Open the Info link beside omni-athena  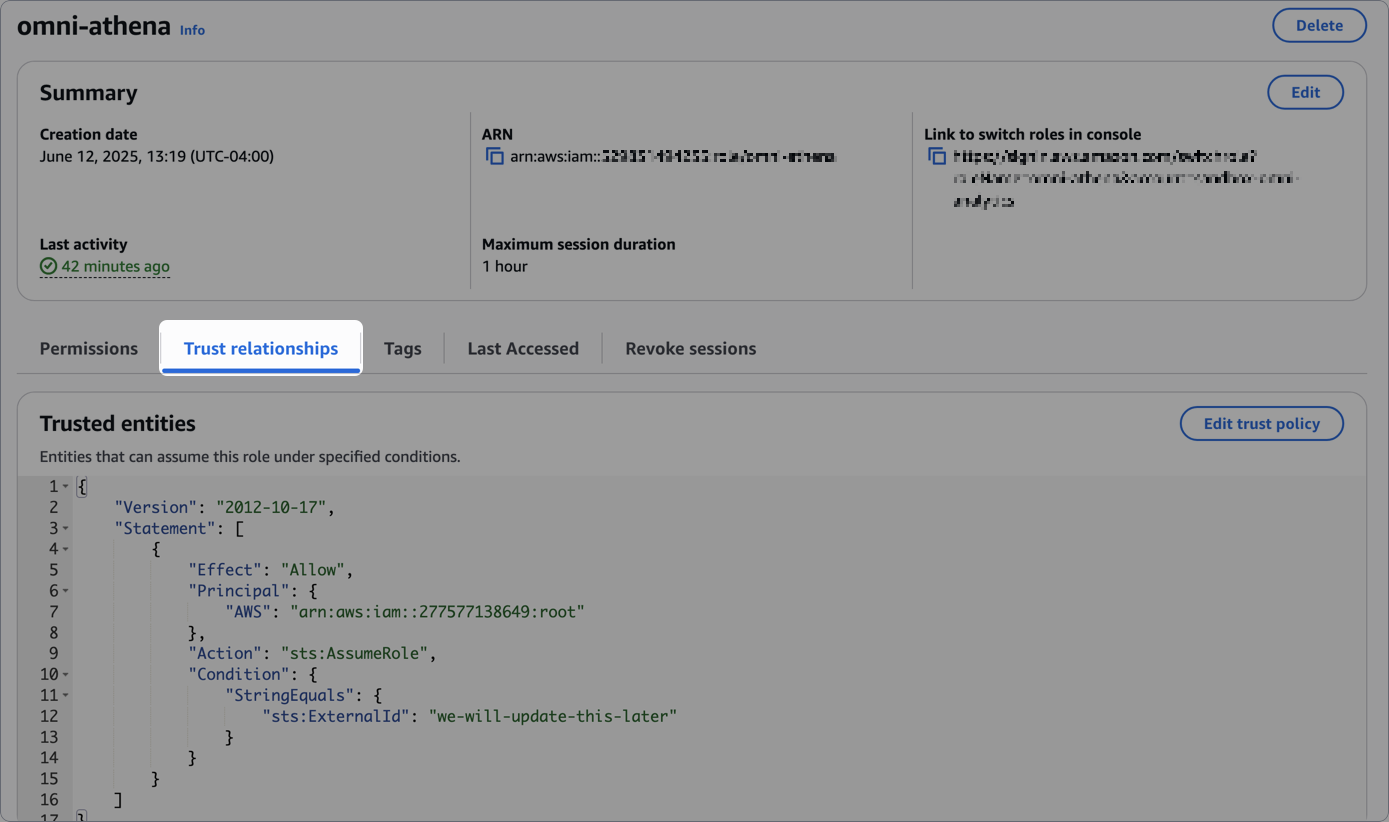pyautogui.click(x=192, y=30)
